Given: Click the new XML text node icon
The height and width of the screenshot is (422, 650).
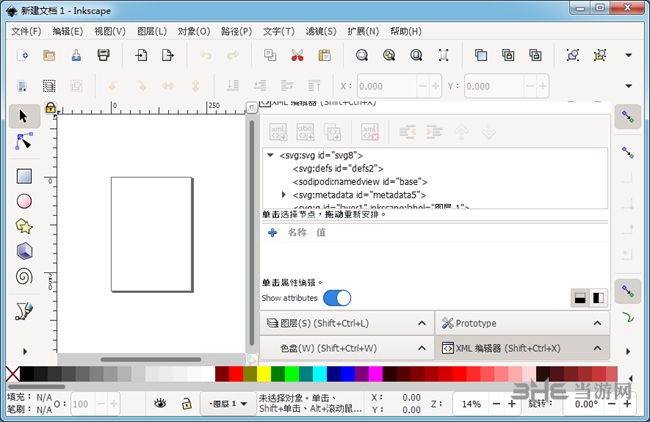Looking at the screenshot, I should (x=305, y=132).
